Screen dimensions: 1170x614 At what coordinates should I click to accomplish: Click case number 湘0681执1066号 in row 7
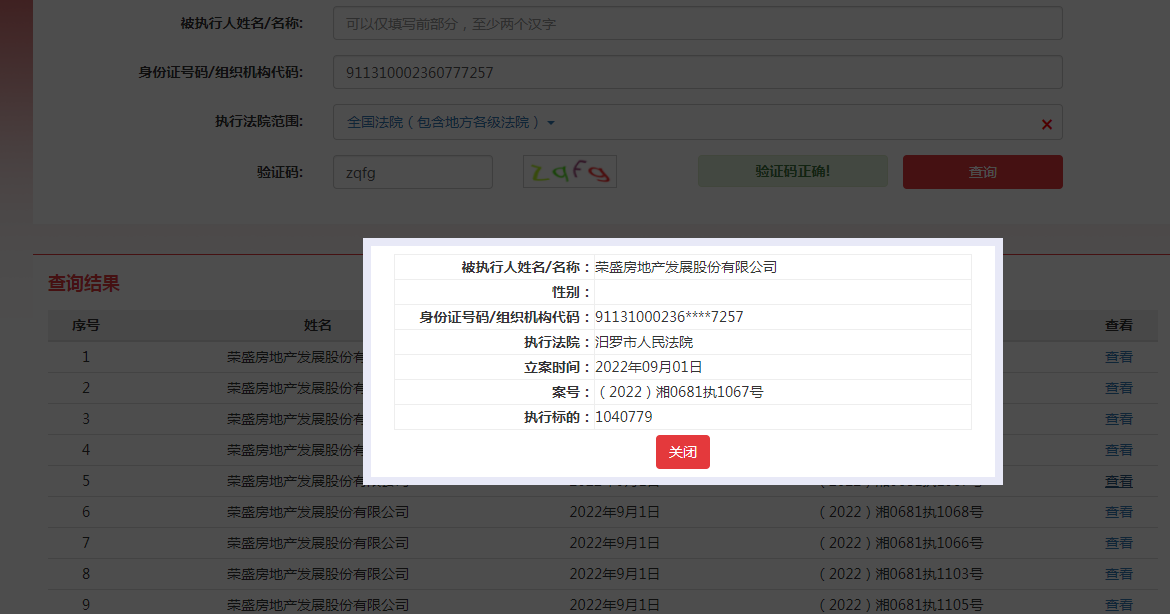pos(901,543)
